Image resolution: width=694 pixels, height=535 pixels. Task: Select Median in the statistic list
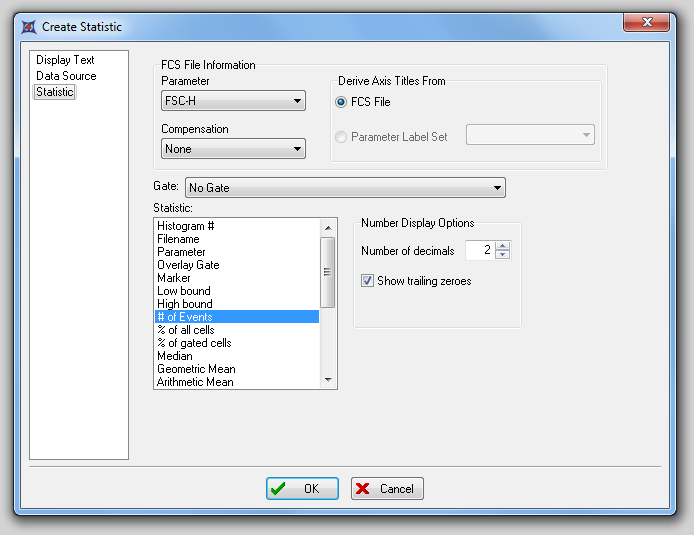click(237, 356)
